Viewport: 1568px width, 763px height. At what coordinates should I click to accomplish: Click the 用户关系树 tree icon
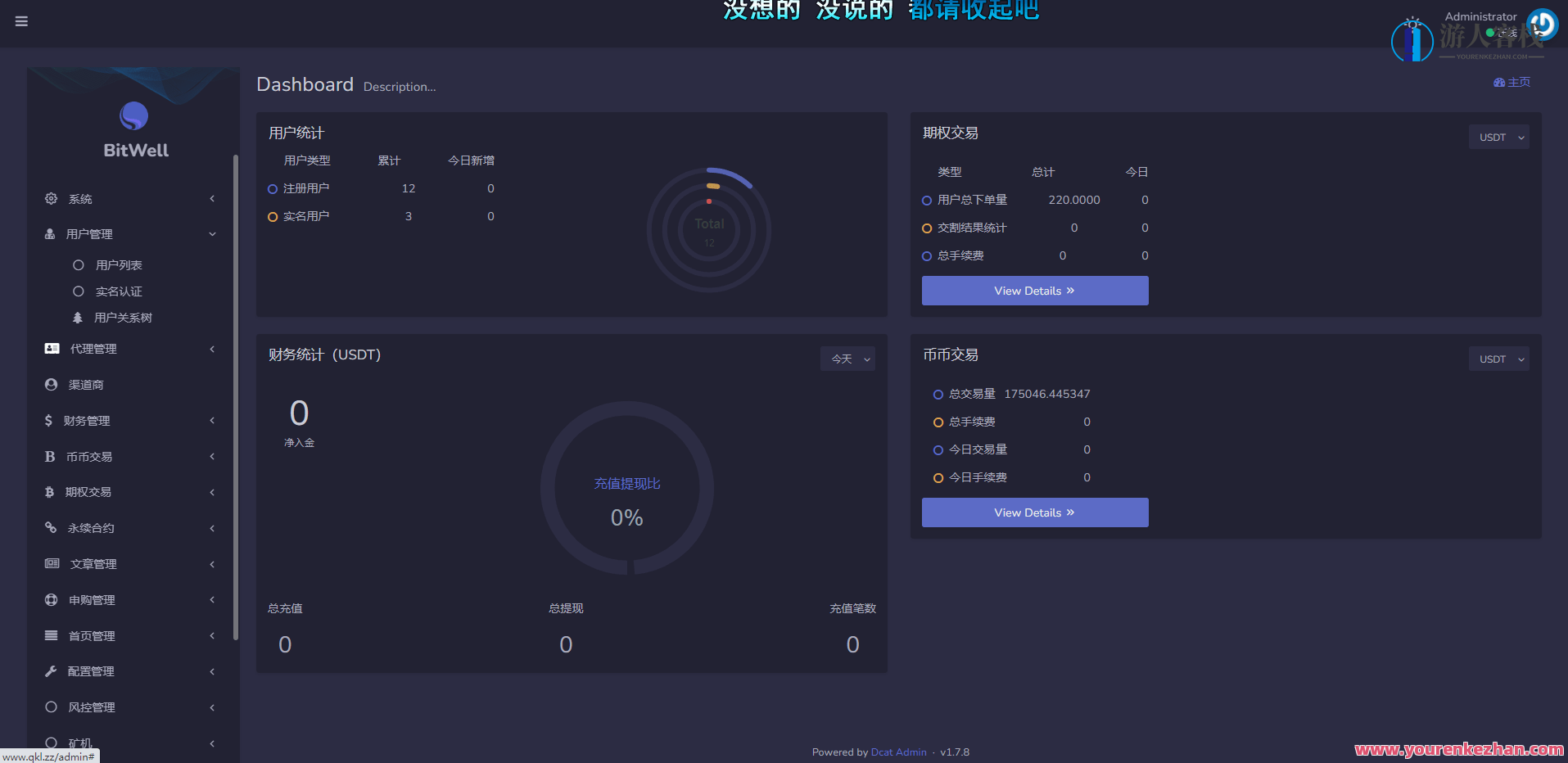(x=77, y=317)
